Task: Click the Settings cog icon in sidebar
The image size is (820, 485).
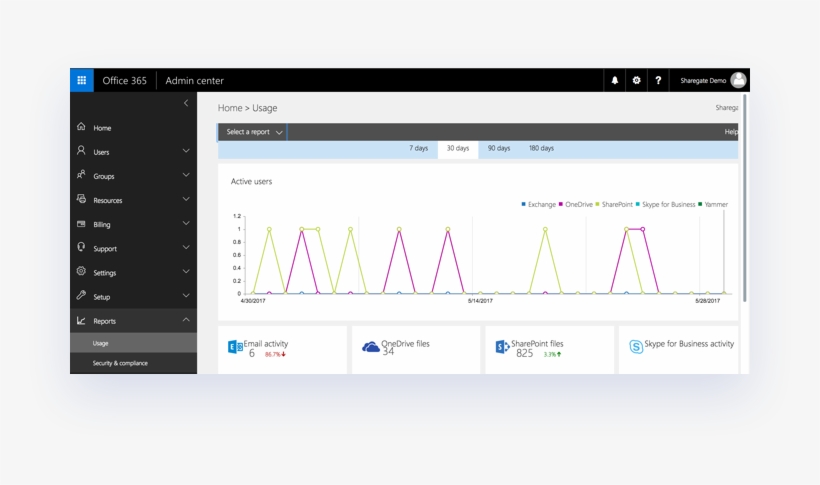Action: click(x=81, y=271)
